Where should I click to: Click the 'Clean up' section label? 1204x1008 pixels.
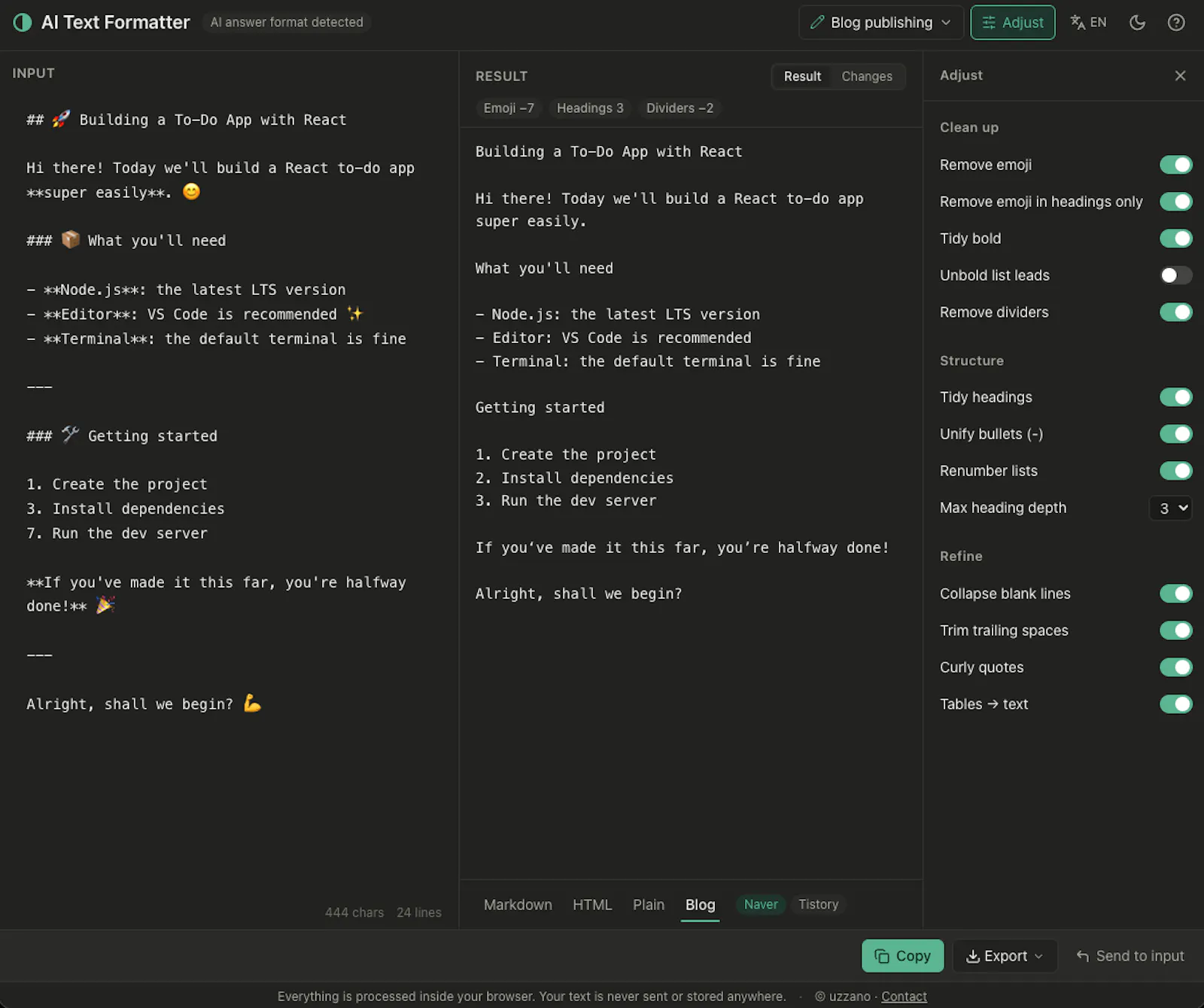(x=969, y=128)
